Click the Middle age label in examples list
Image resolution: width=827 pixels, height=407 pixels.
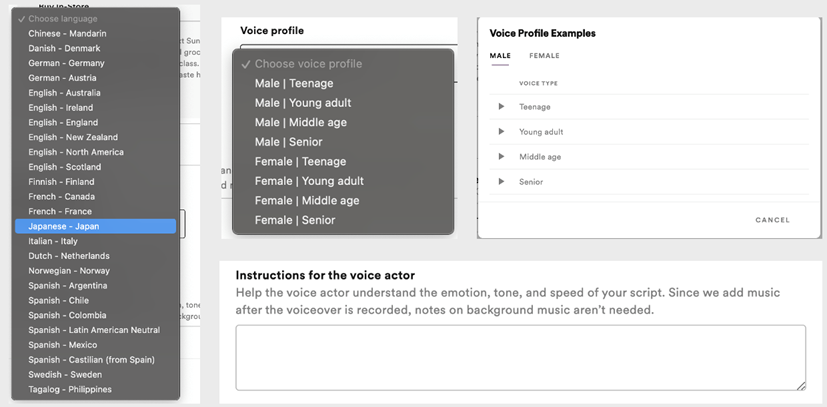click(x=540, y=157)
